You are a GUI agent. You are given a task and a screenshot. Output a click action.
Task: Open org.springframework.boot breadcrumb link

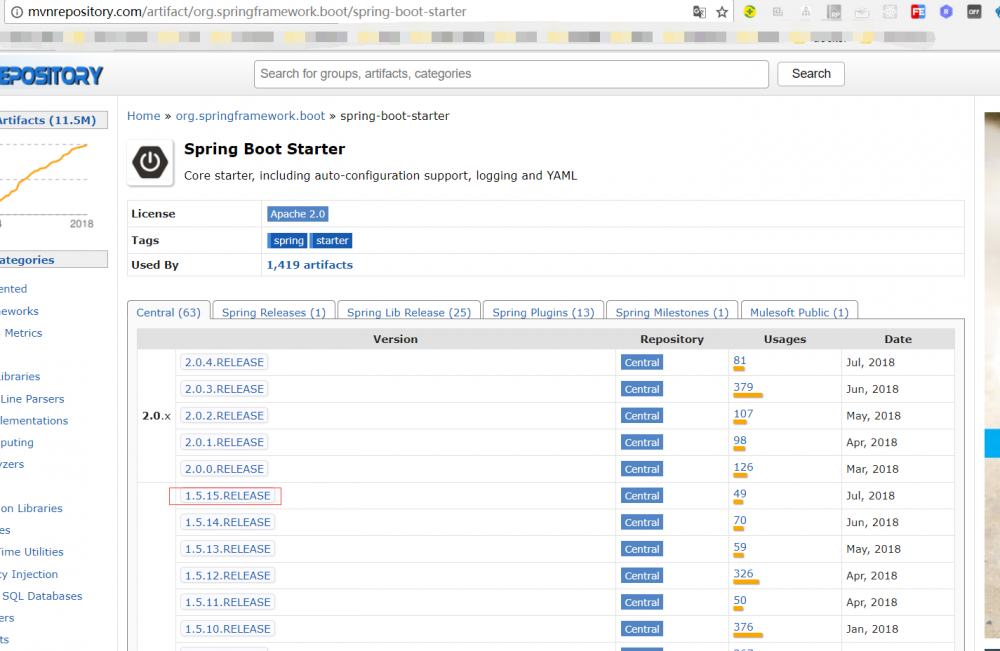coord(250,116)
